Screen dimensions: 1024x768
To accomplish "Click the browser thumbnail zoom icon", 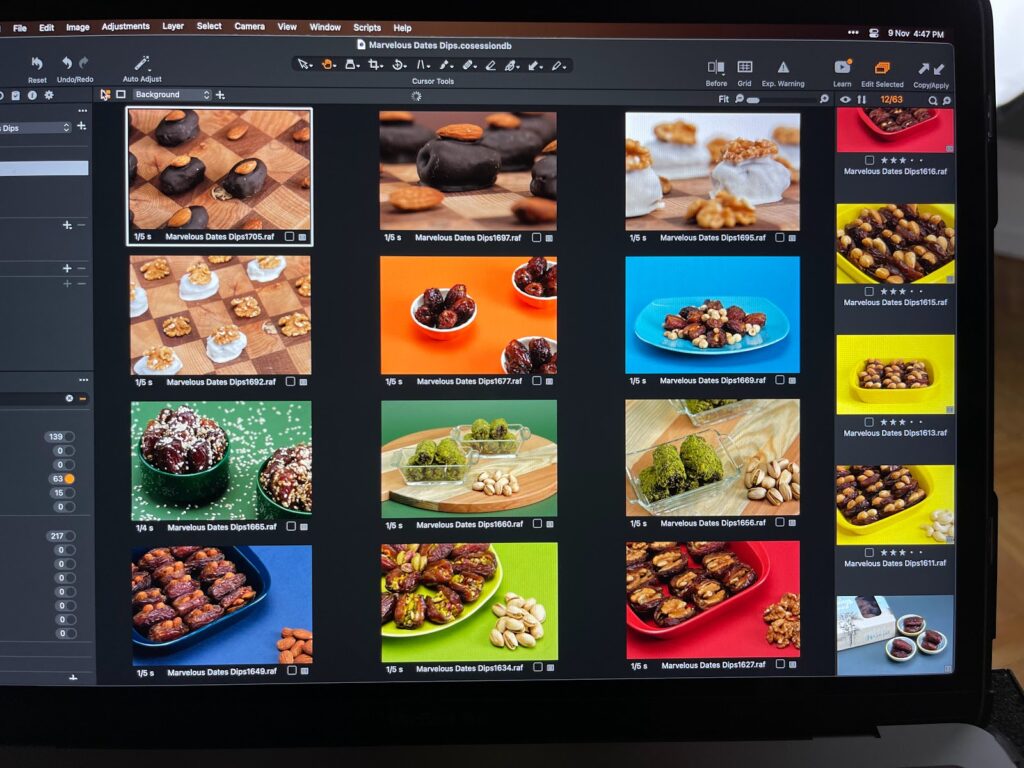I will click(947, 101).
